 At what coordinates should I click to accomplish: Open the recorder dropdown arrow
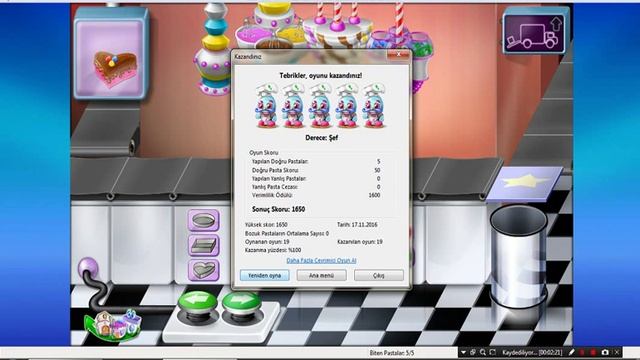pyautogui.click(x=463, y=352)
